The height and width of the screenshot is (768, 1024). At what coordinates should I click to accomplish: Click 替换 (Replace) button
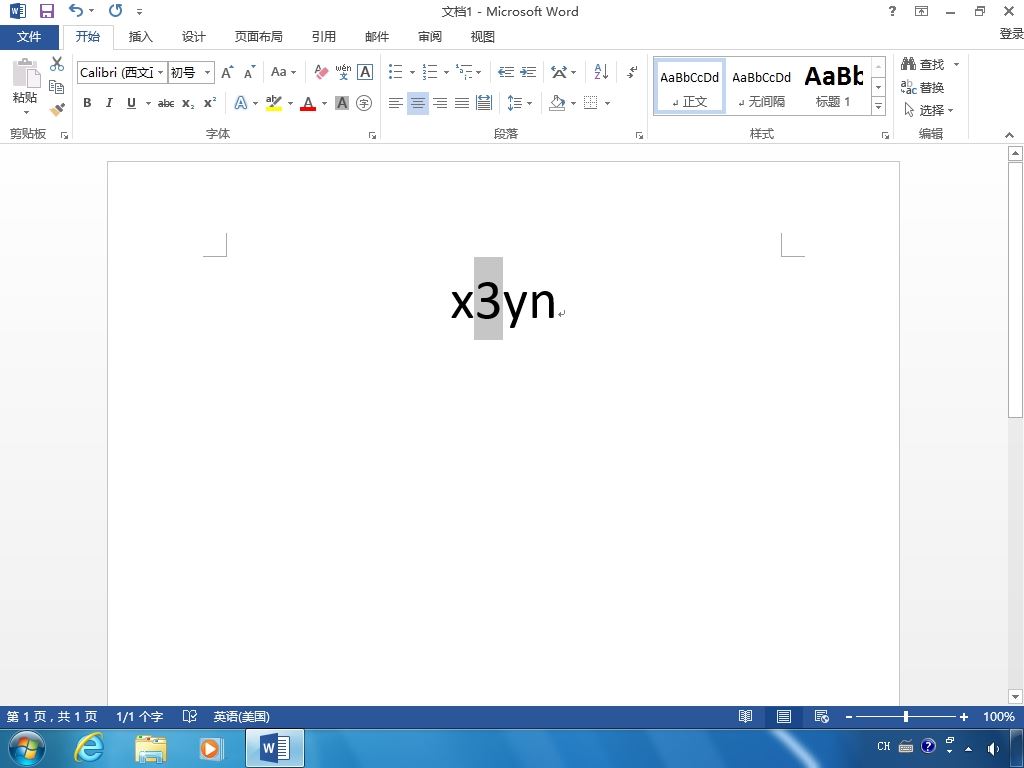tap(923, 87)
